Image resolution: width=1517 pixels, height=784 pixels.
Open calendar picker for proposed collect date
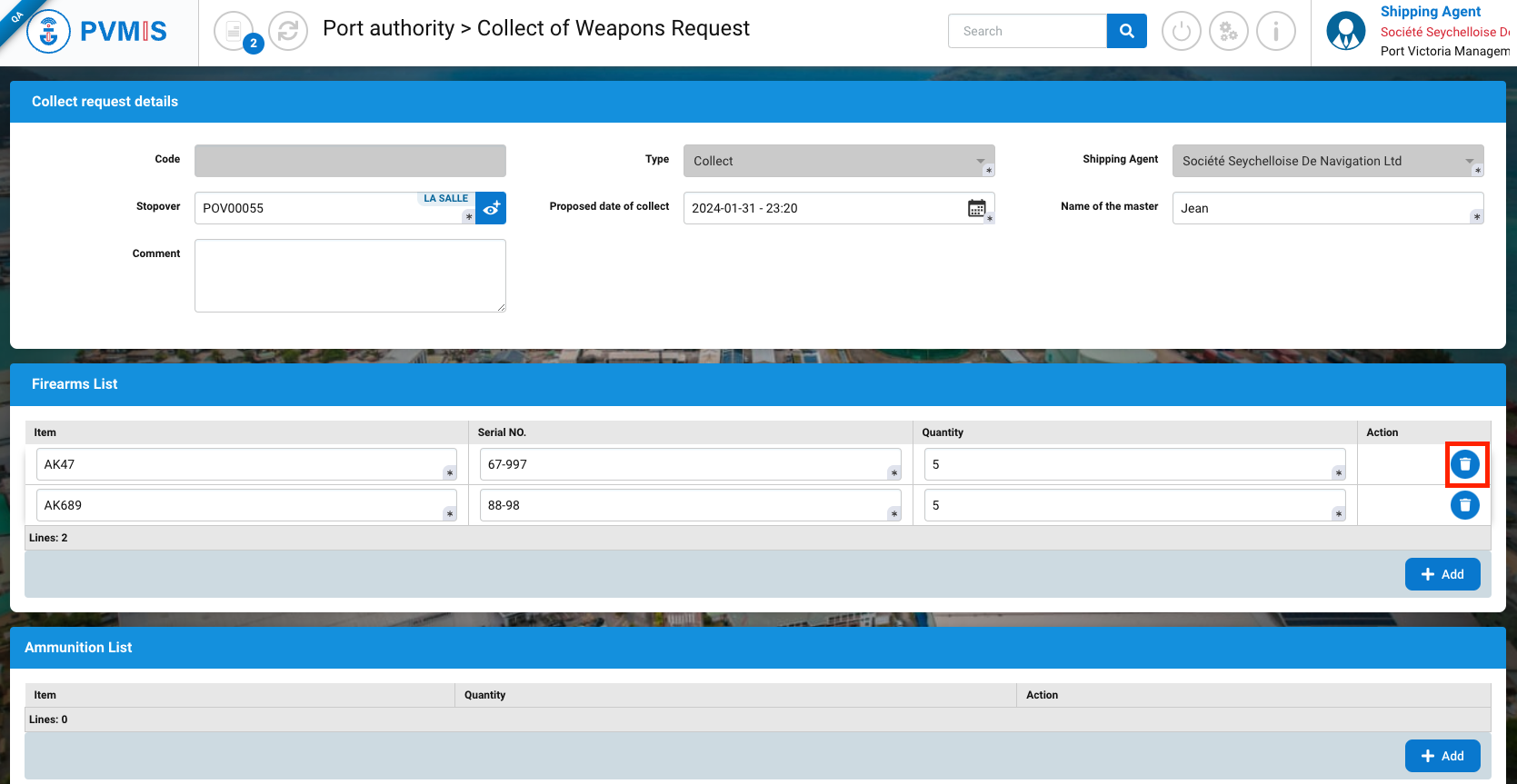click(976, 208)
